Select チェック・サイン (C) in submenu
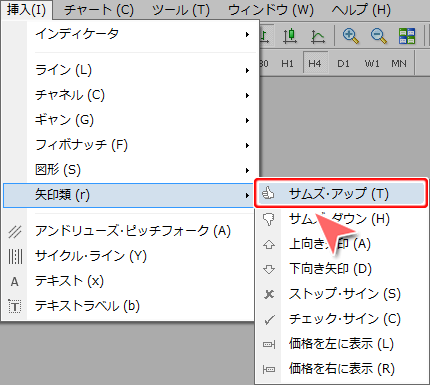Viewport: 430px width, 385px height. [x=341, y=319]
